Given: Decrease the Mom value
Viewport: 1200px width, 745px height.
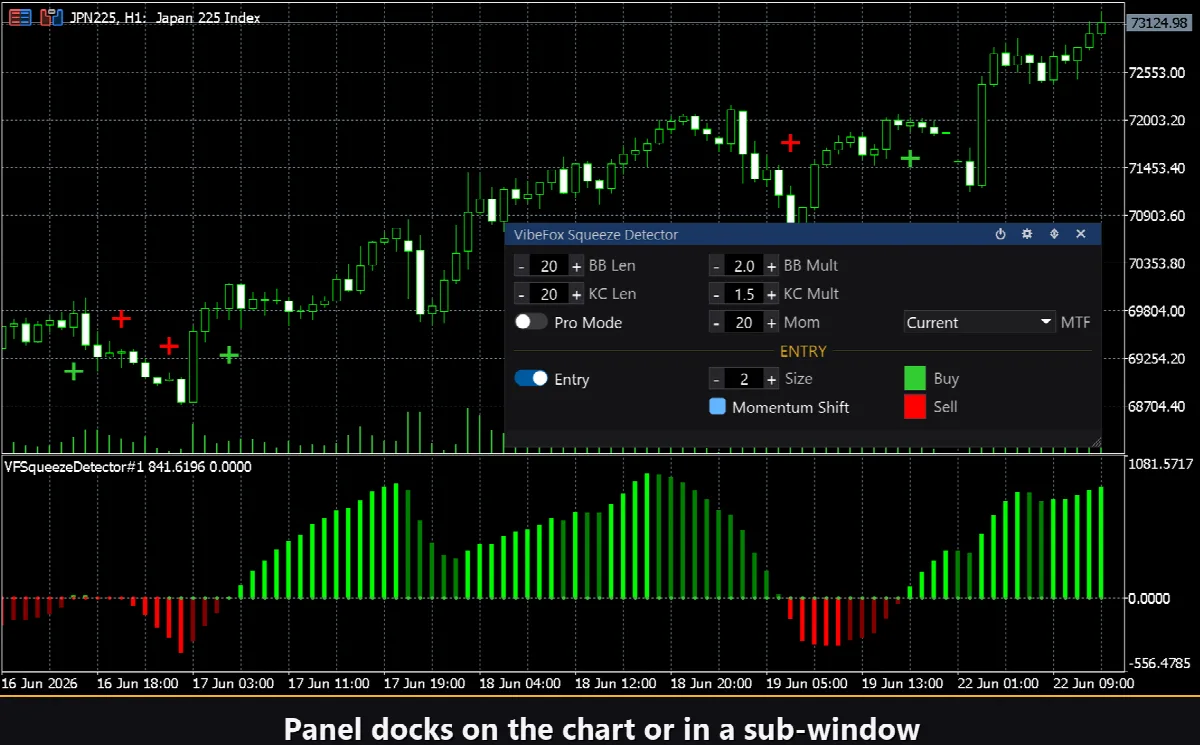Looking at the screenshot, I should click(x=716, y=322).
